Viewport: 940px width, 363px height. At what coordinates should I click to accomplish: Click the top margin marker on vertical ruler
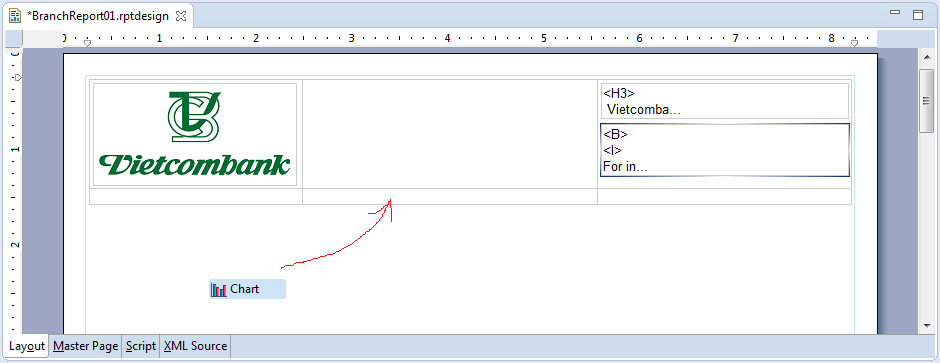pos(18,78)
